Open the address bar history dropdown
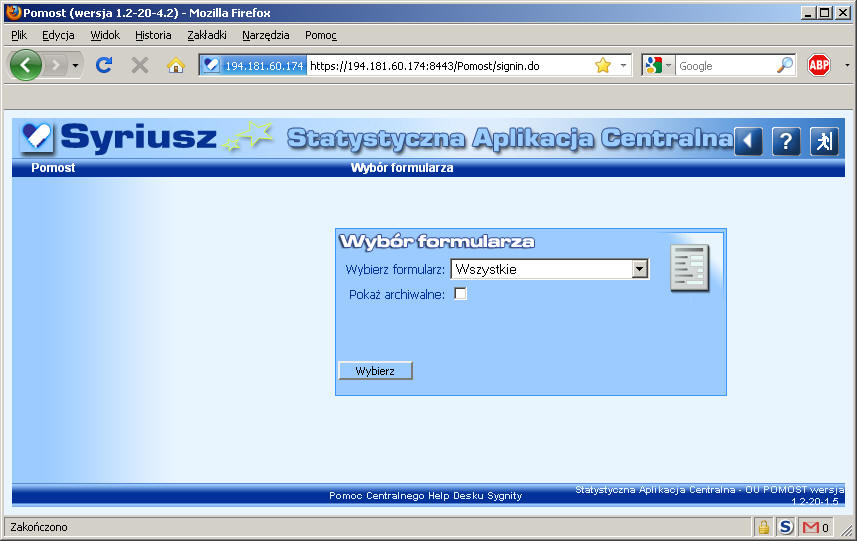 (x=623, y=66)
